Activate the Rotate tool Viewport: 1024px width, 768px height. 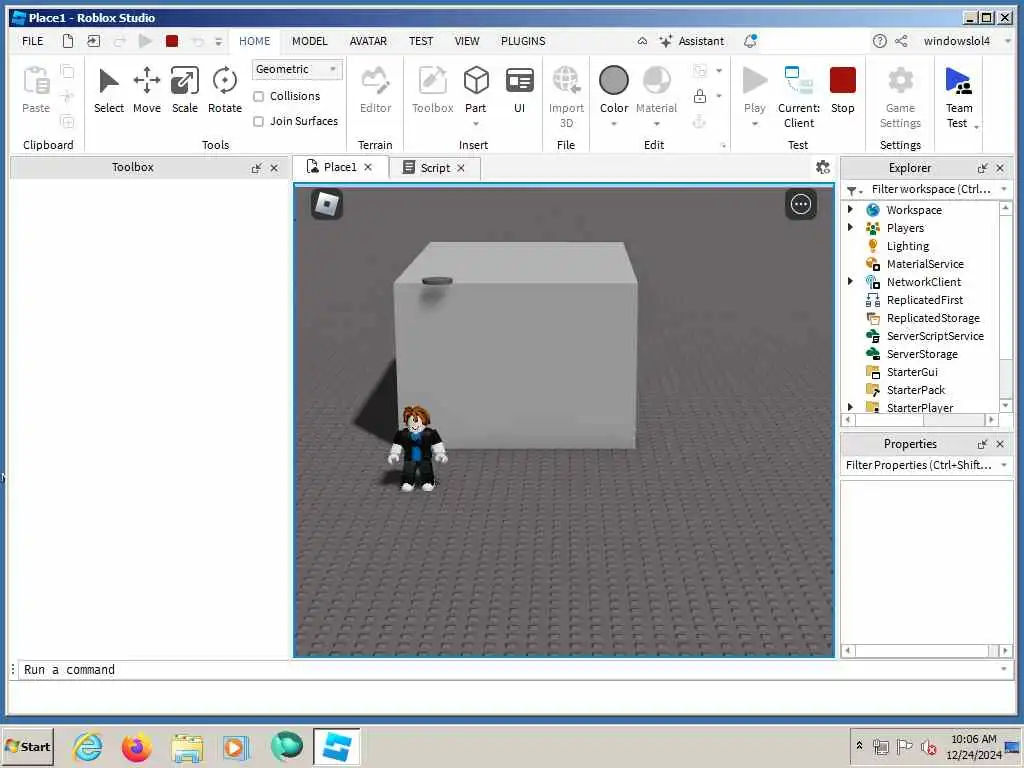[225, 90]
